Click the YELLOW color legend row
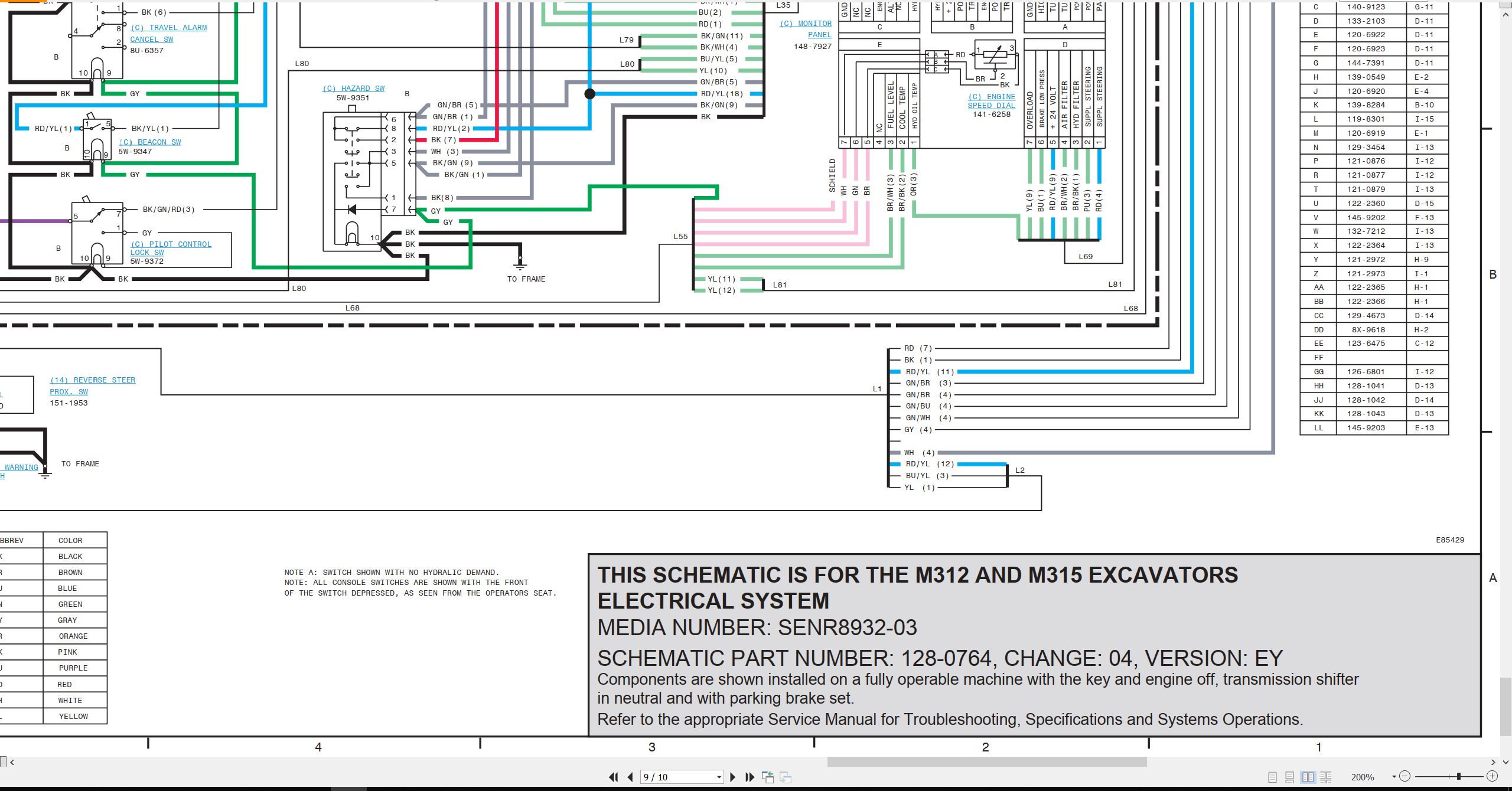Image resolution: width=1512 pixels, height=791 pixels. [53, 717]
